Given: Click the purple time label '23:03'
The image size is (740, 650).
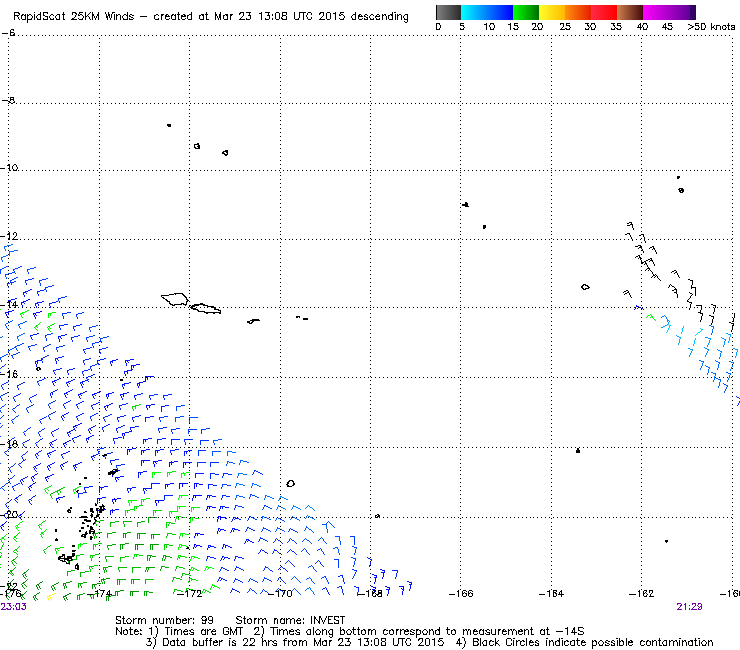Looking at the screenshot, I should point(14,607).
